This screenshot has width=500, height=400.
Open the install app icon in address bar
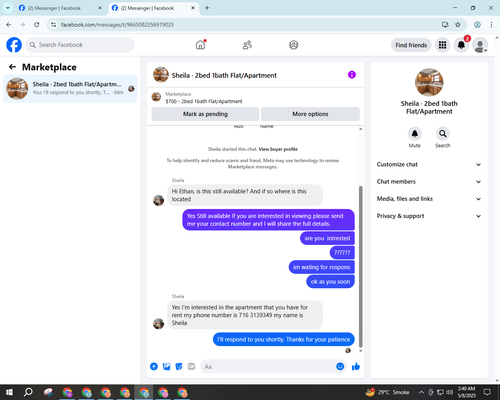click(x=445, y=25)
